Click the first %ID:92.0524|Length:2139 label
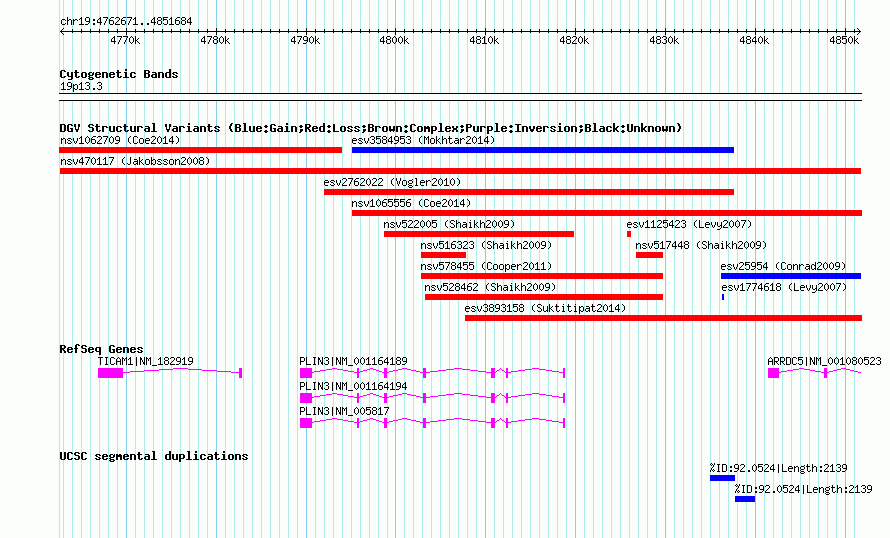890x538 pixels. [x=778, y=468]
